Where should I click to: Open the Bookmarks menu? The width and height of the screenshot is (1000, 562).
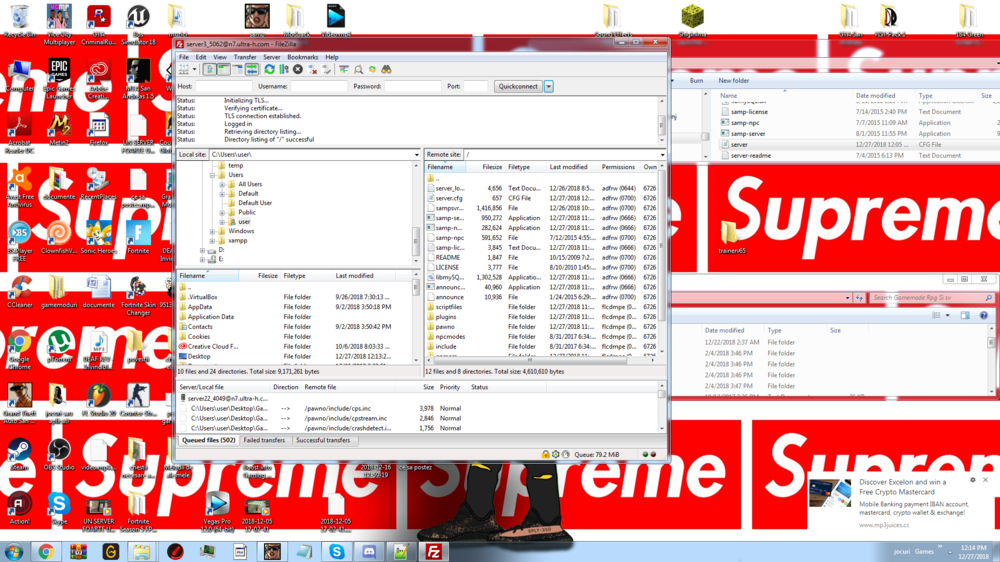(302, 57)
